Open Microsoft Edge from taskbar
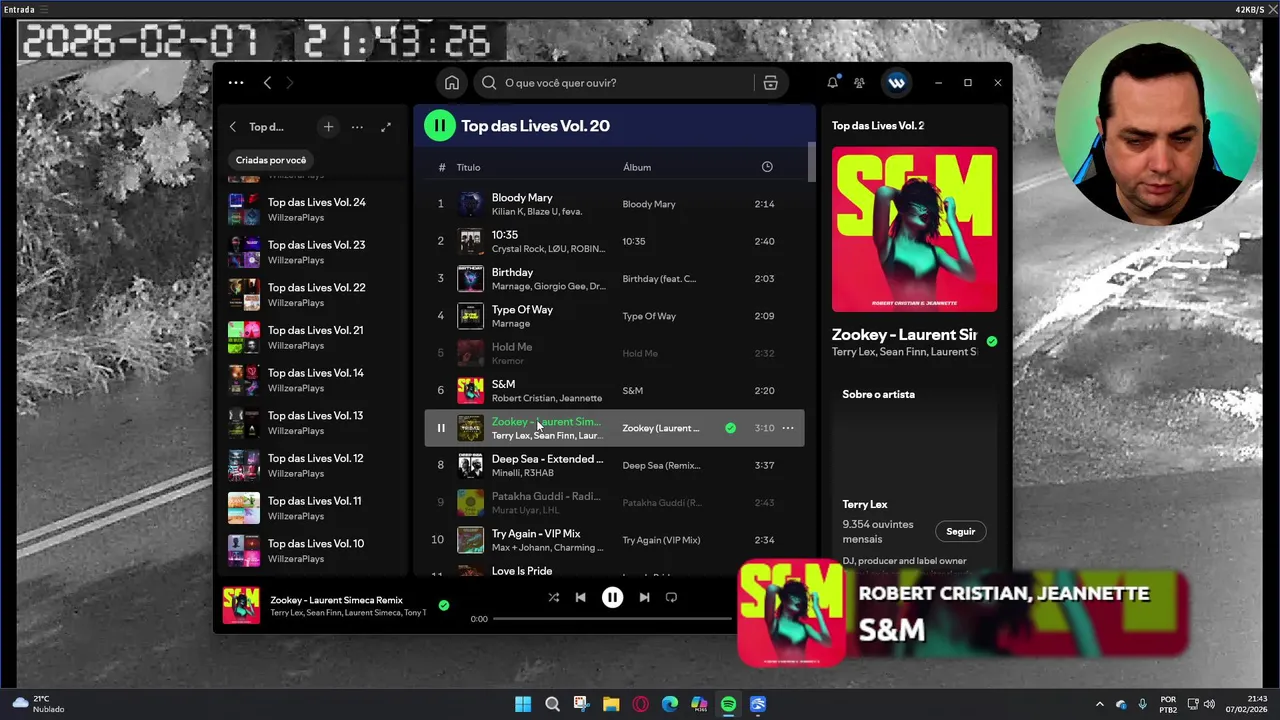 pos(670,704)
